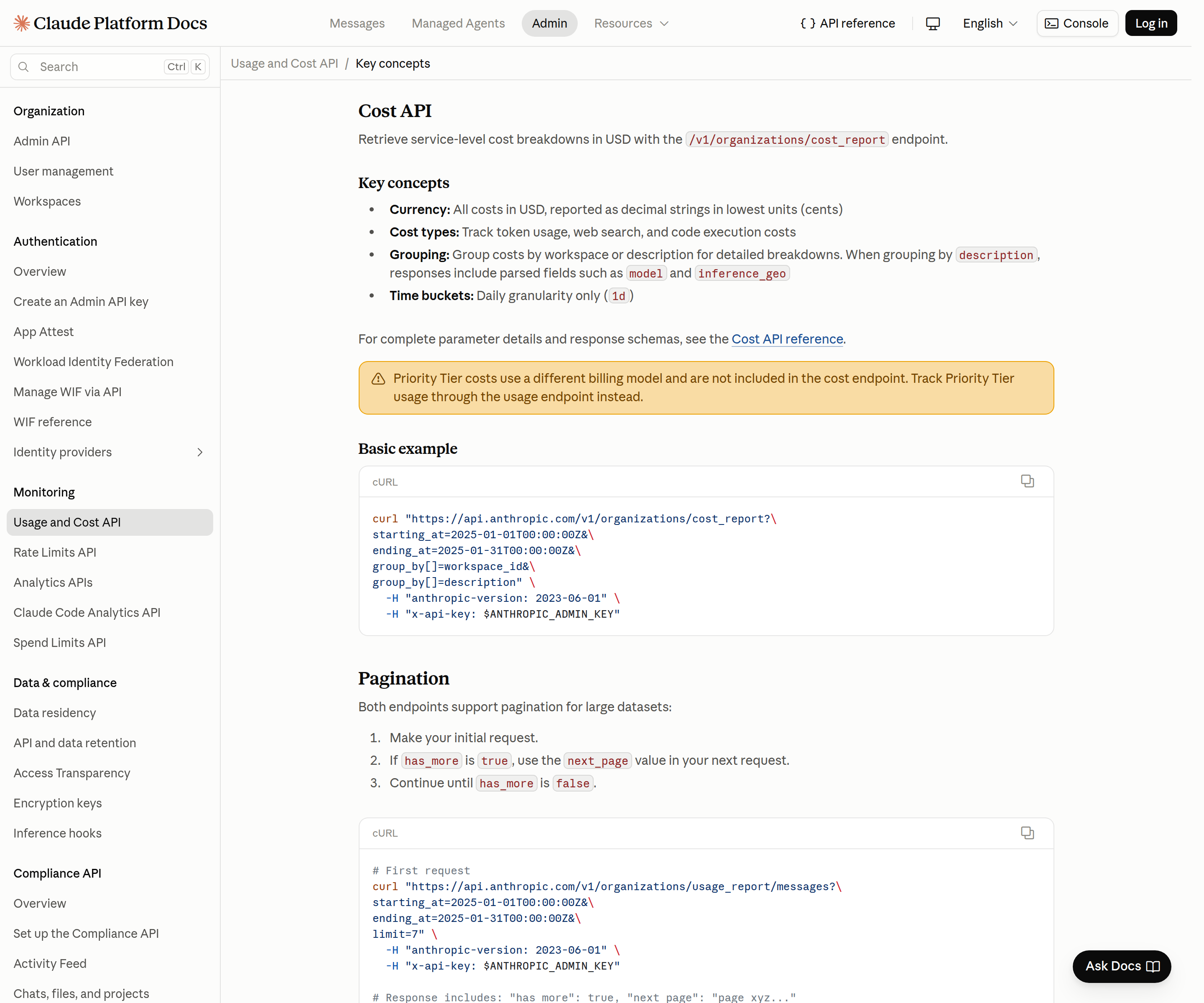
Task: Click the Key concepts breadcrumb
Action: tap(397, 64)
